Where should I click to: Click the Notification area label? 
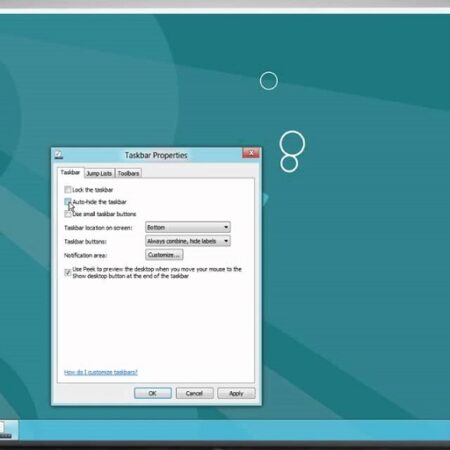pyautogui.click(x=85, y=255)
